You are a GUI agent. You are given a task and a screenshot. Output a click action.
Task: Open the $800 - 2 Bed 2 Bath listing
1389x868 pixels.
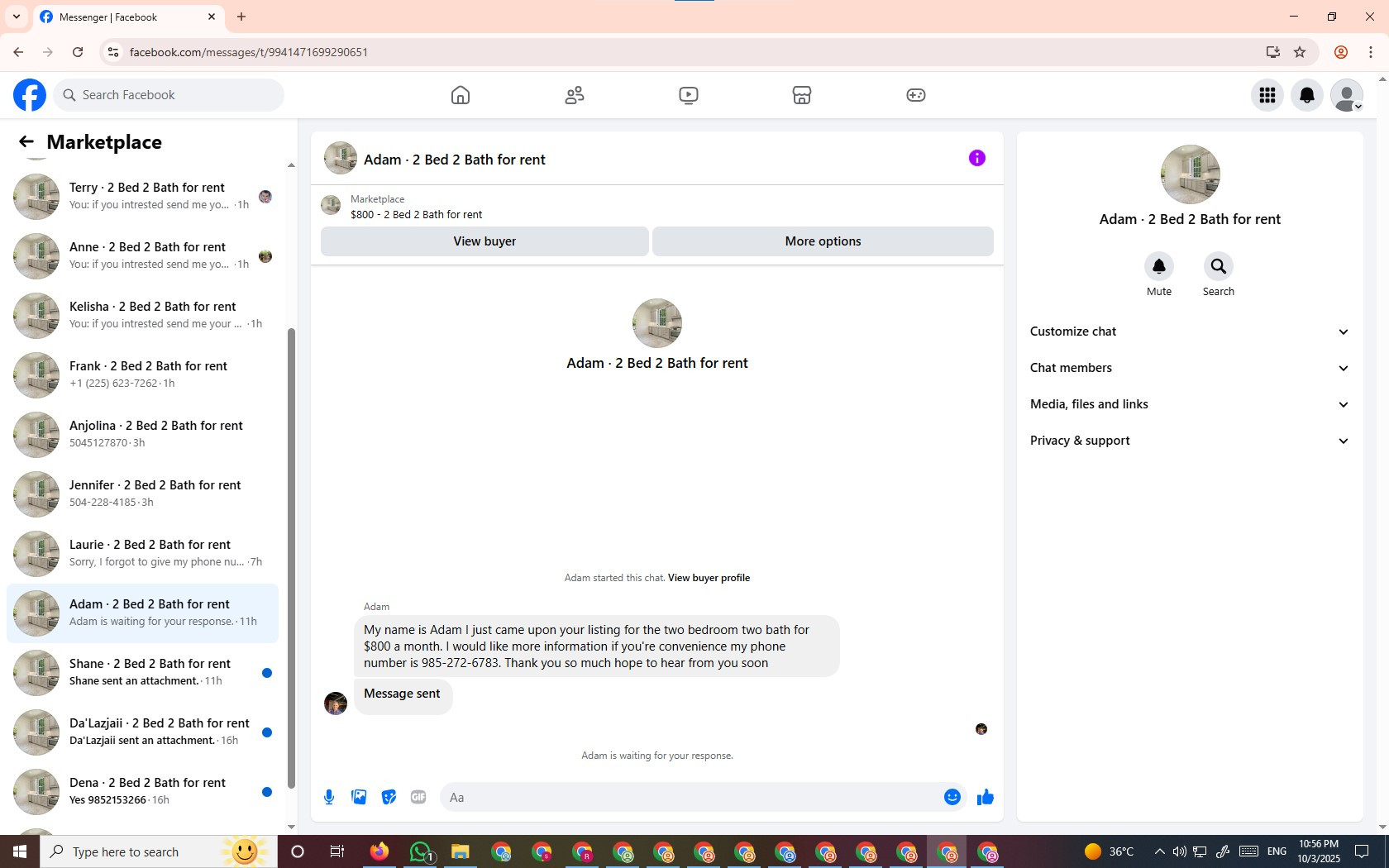416,214
